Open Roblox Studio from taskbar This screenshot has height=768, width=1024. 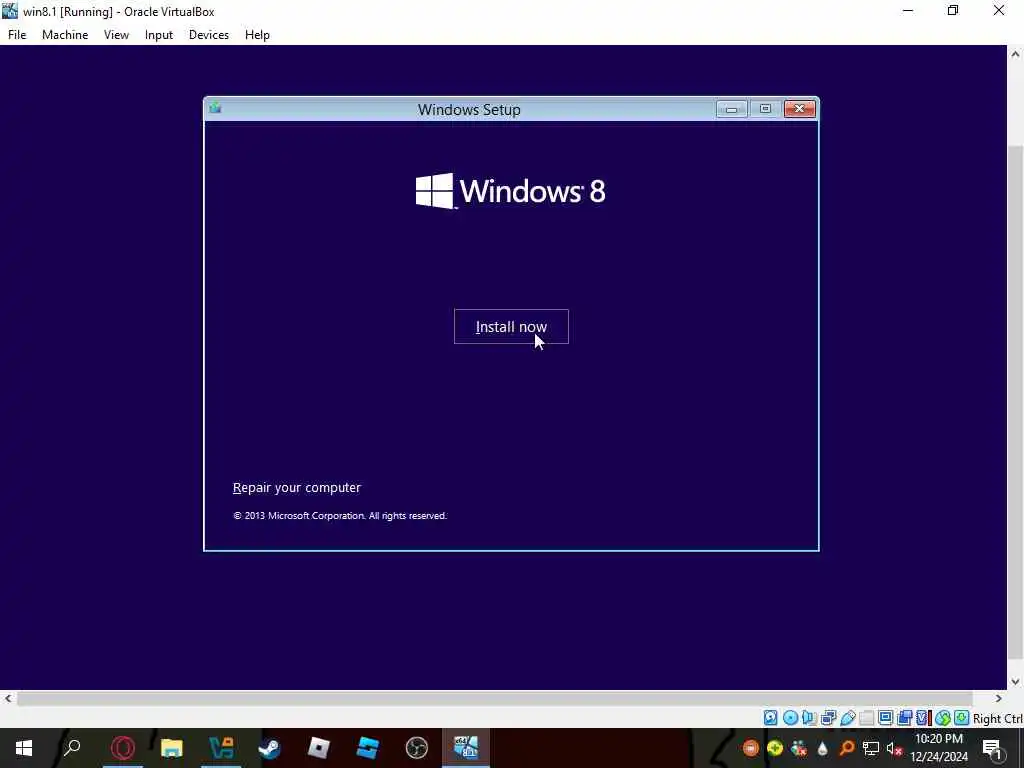[x=368, y=748]
